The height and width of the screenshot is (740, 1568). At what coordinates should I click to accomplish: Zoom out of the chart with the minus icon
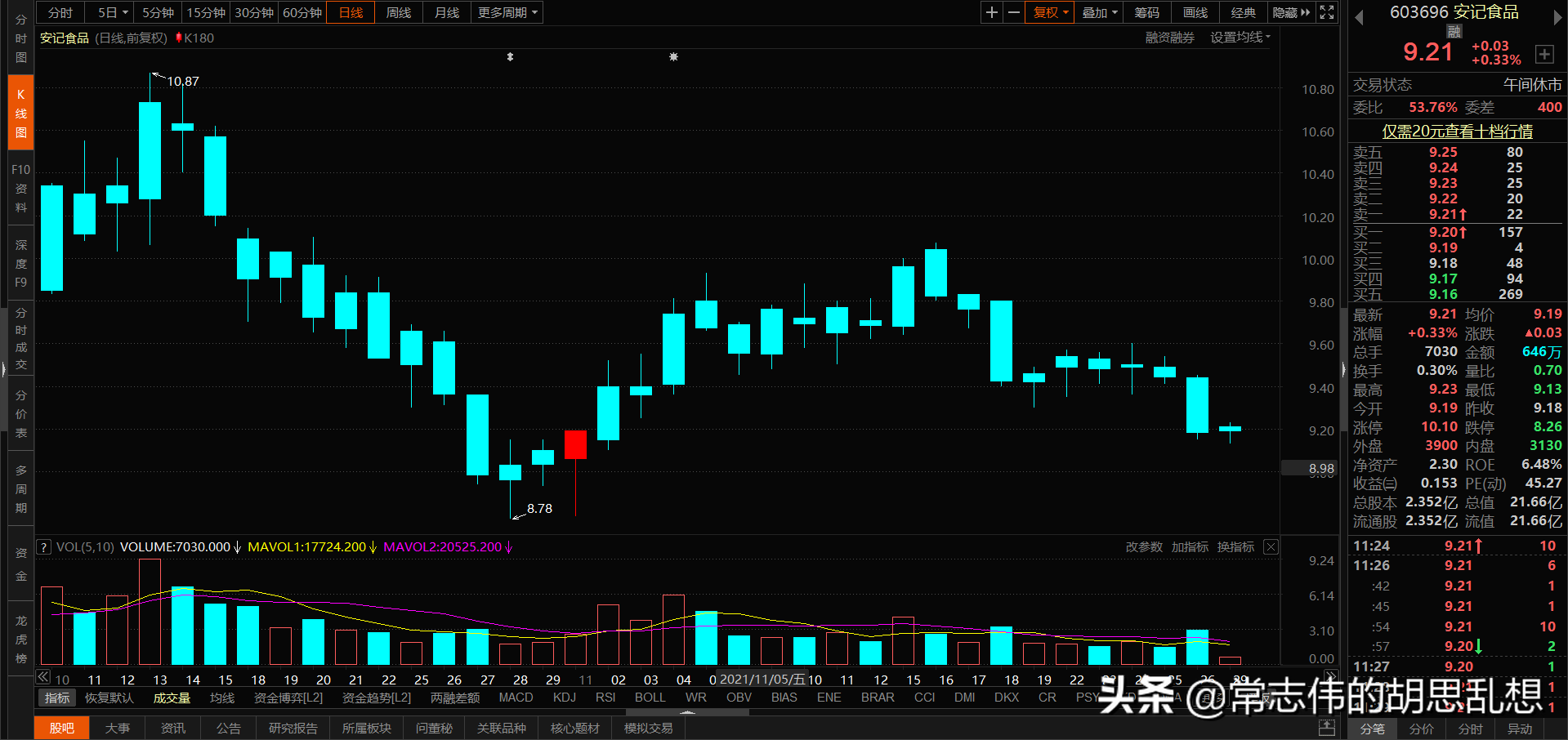tap(1013, 12)
